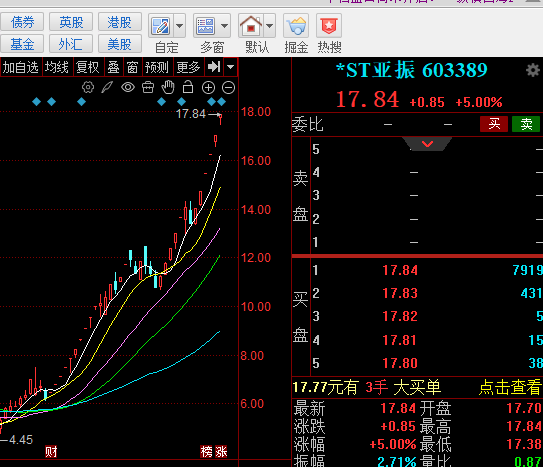Screen dimensions: 543x467
Task: Click the 17.84 high annotation on chart
Action: tap(191, 114)
